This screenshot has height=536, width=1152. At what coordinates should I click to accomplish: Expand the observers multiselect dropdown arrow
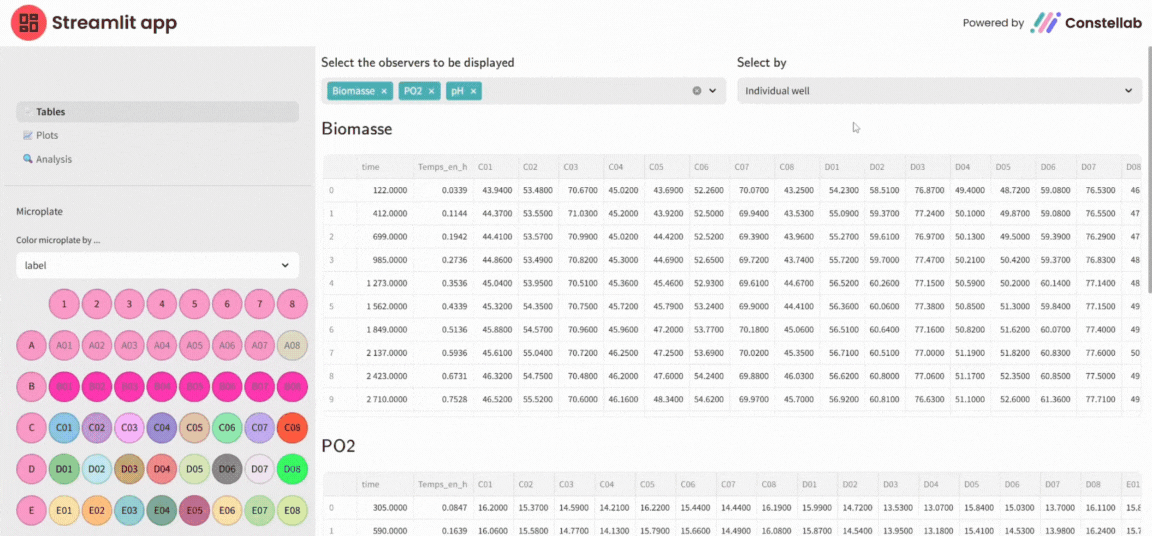(x=713, y=91)
